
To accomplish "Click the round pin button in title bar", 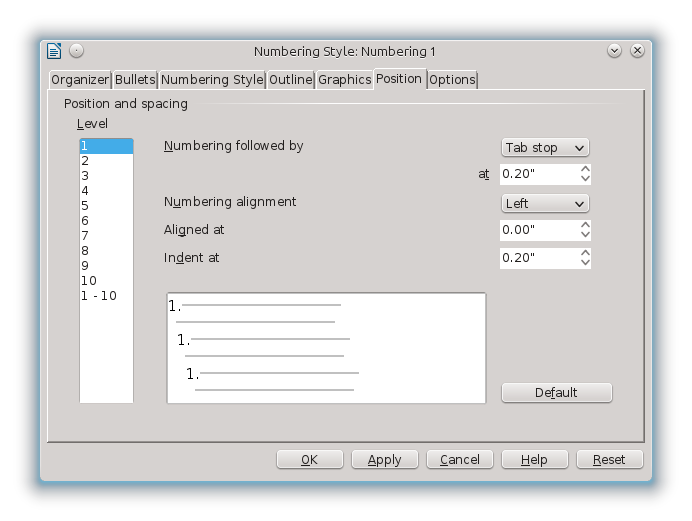I will pyautogui.click(x=76, y=51).
